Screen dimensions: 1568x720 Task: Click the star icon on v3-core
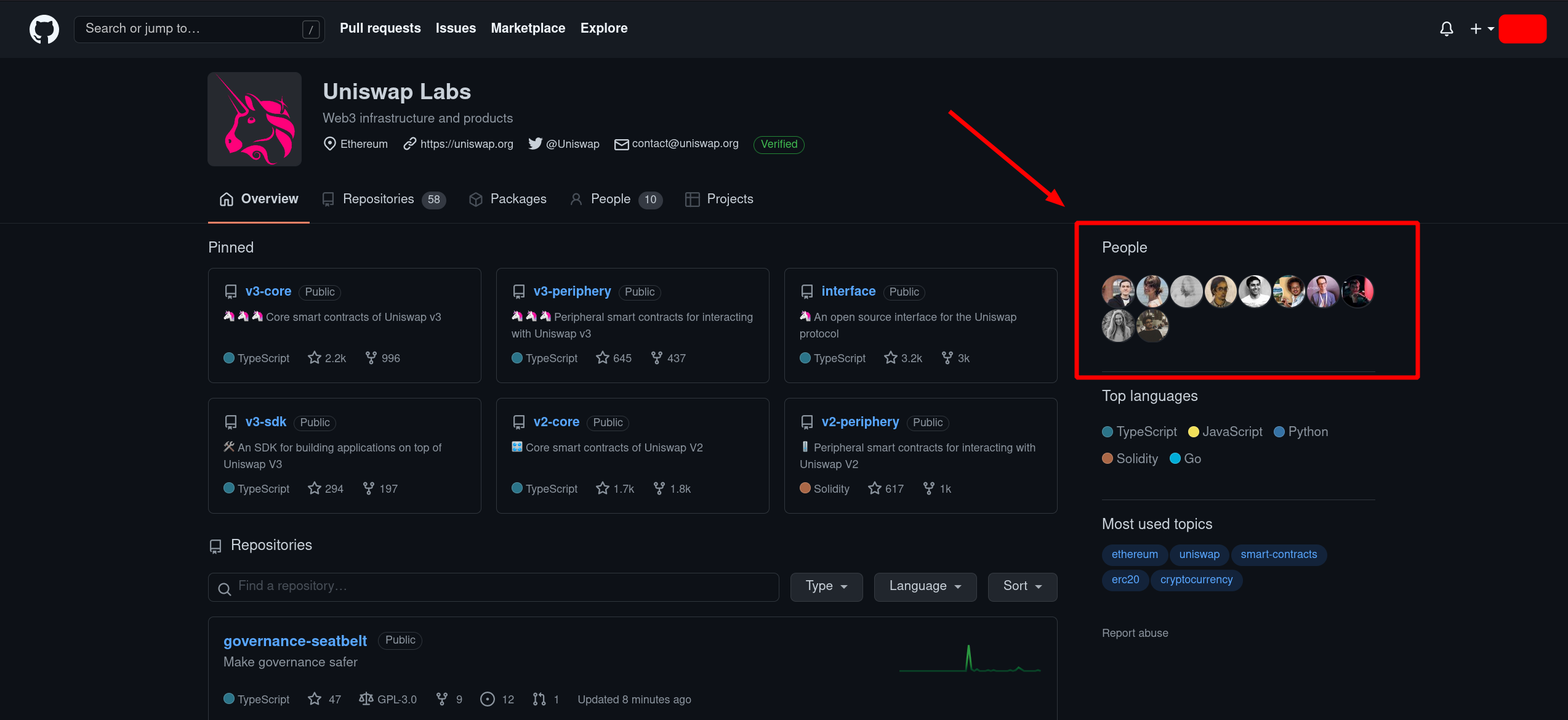tap(315, 358)
